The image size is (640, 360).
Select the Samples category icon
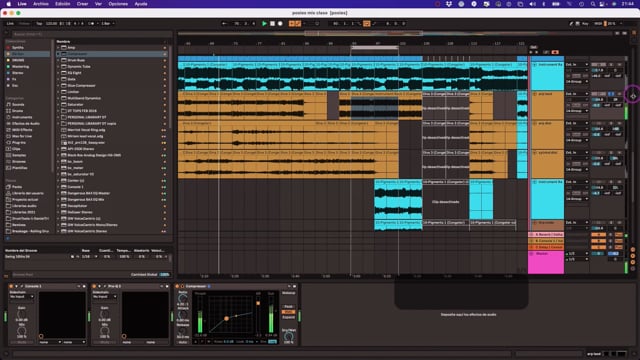click(x=8, y=155)
